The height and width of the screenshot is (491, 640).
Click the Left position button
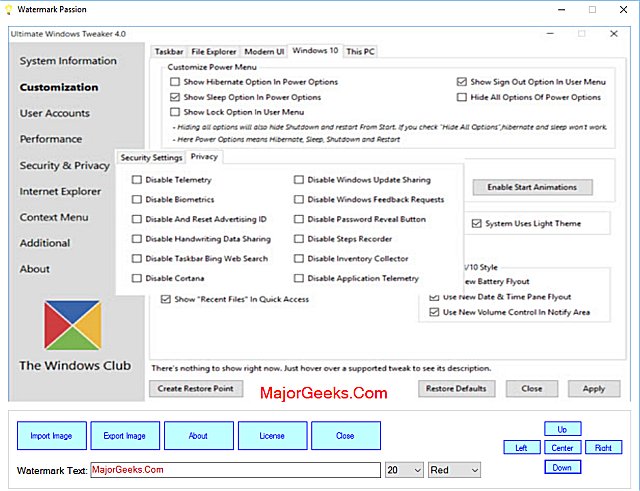coord(522,448)
